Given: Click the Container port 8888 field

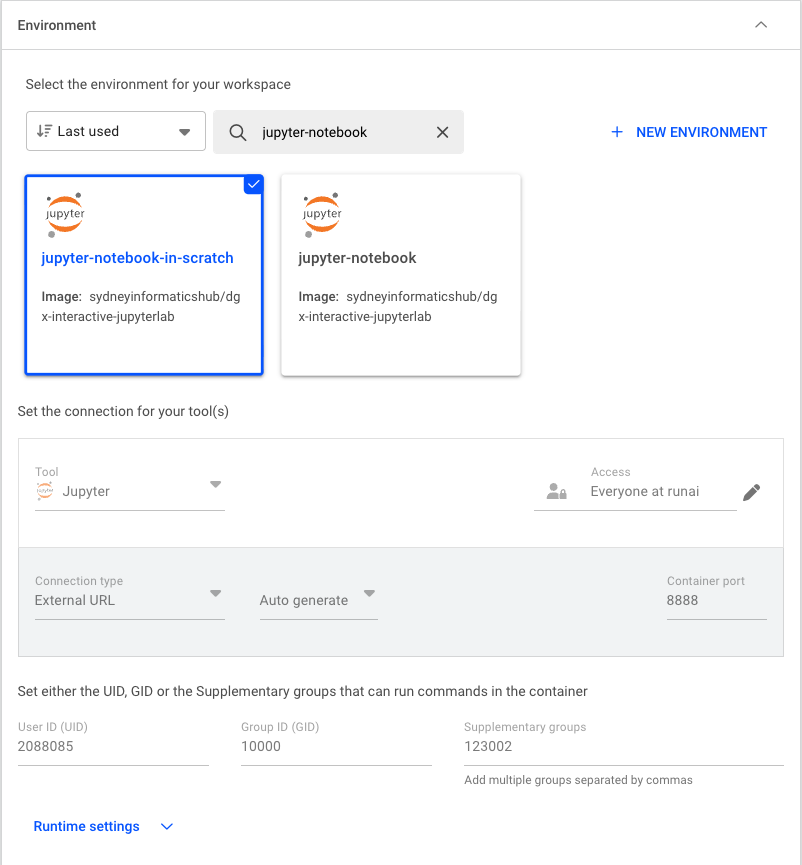Looking at the screenshot, I should pyautogui.click(x=716, y=601).
